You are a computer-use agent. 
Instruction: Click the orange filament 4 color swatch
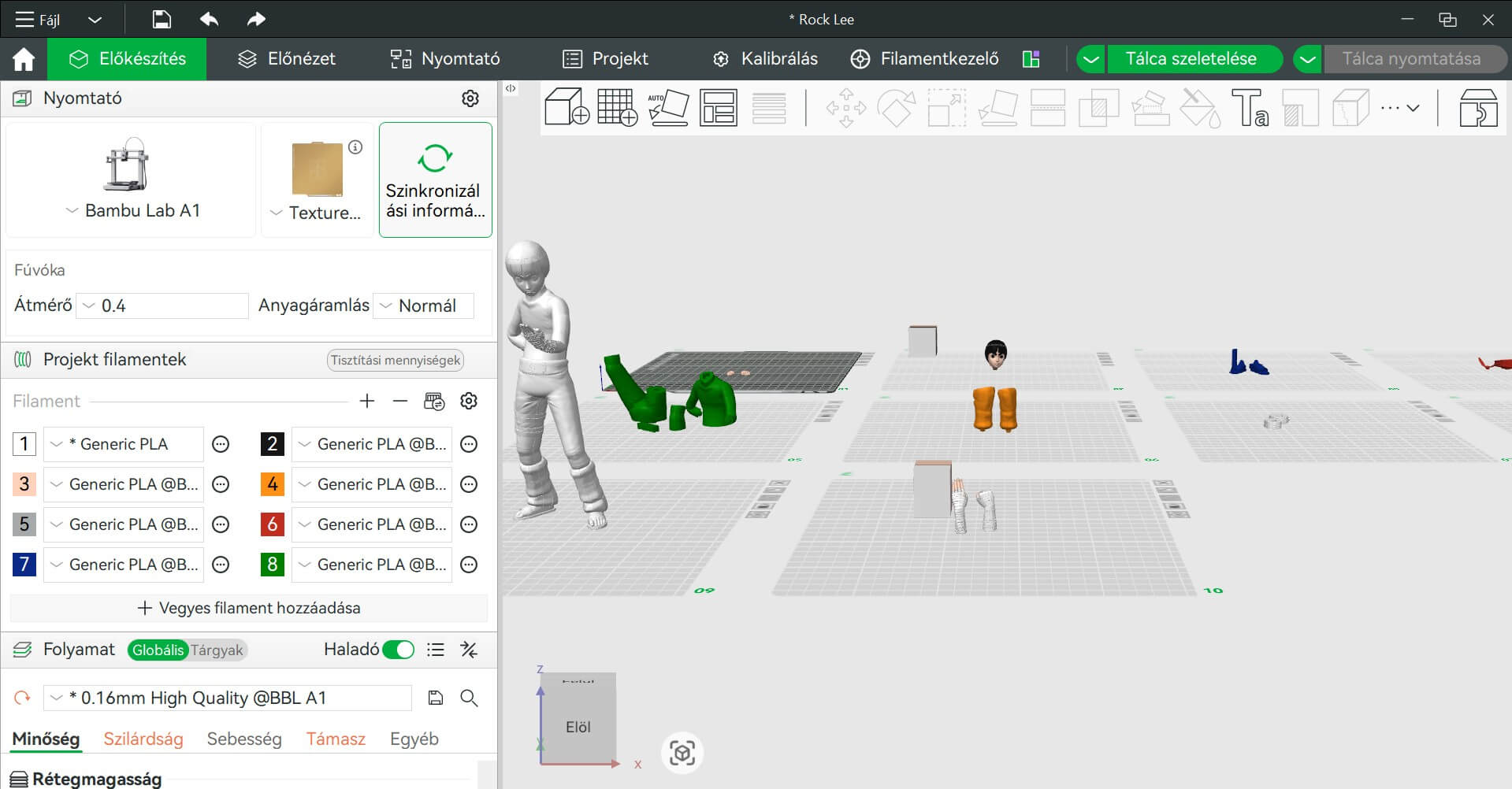[x=272, y=484]
